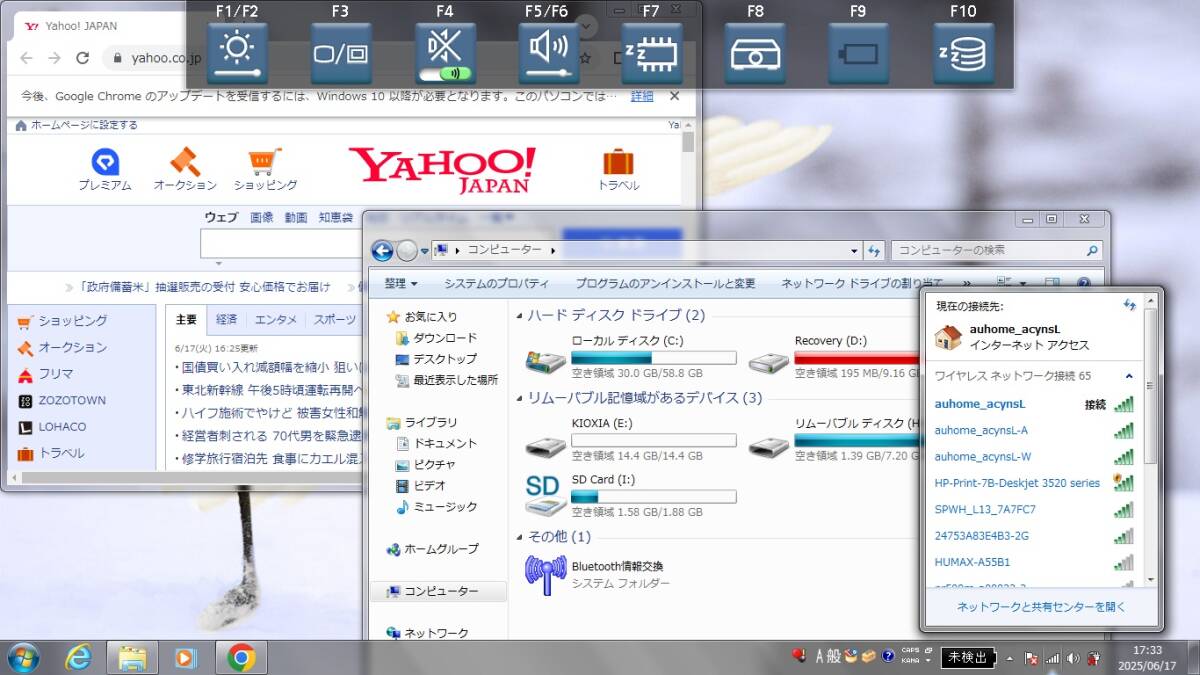1200x675 pixels.
Task: Select the SD Card (I:) drive
Action: [632, 496]
